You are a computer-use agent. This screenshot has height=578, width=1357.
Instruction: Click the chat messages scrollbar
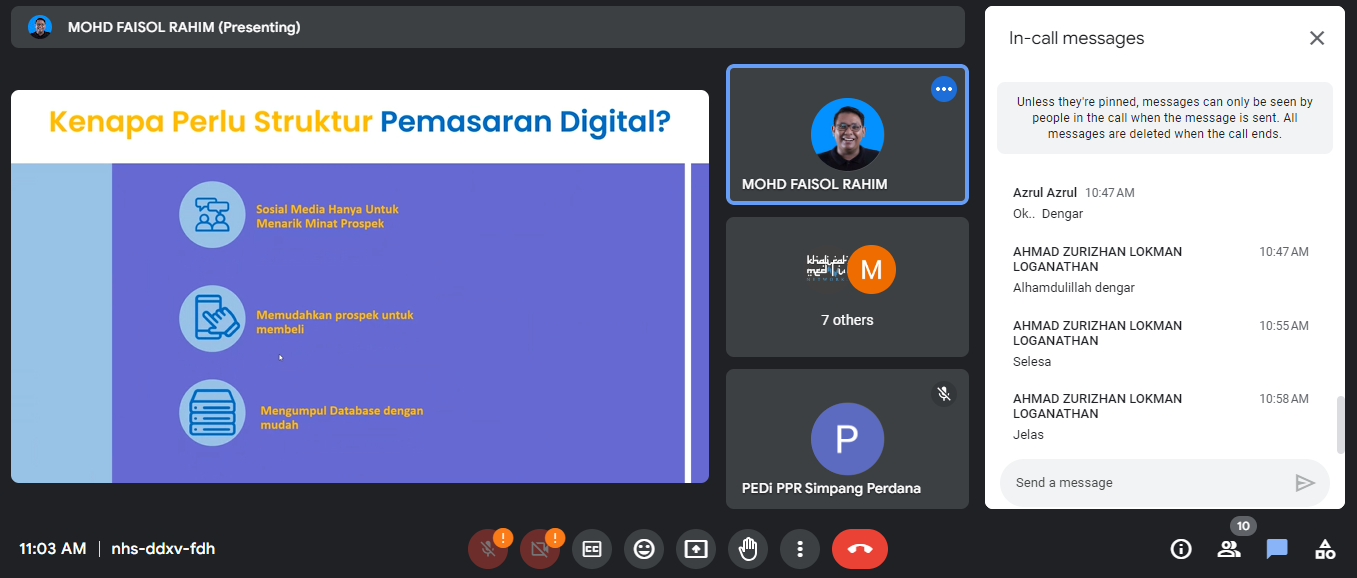click(x=1340, y=425)
